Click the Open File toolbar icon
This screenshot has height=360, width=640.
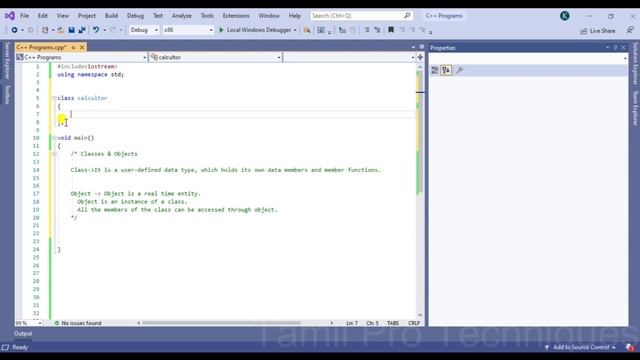point(61,30)
